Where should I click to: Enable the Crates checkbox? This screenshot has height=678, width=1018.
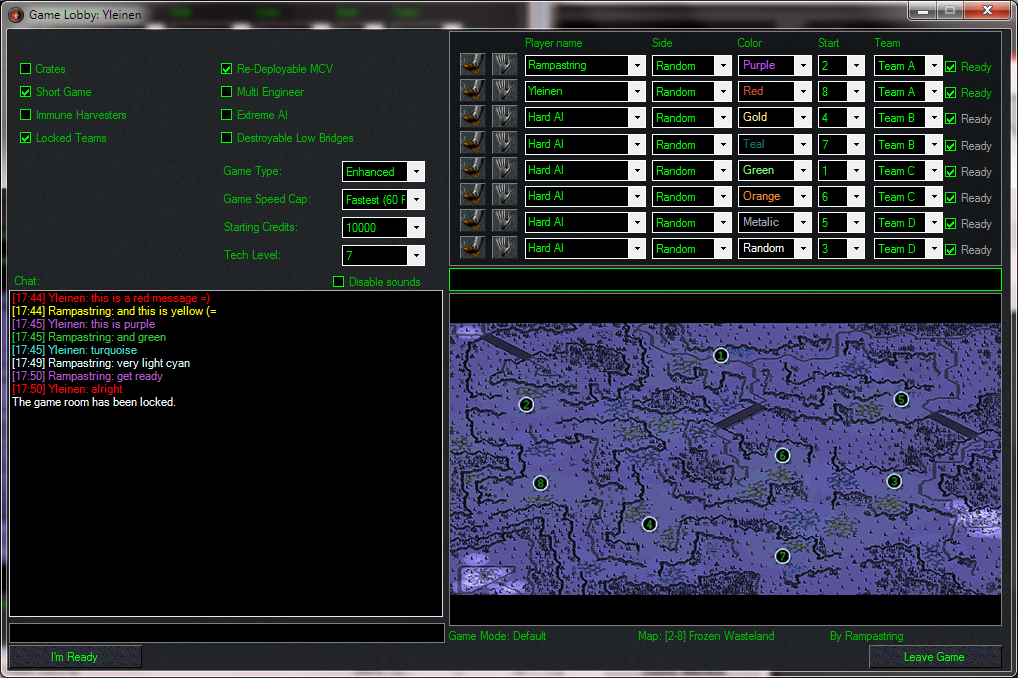(26, 69)
